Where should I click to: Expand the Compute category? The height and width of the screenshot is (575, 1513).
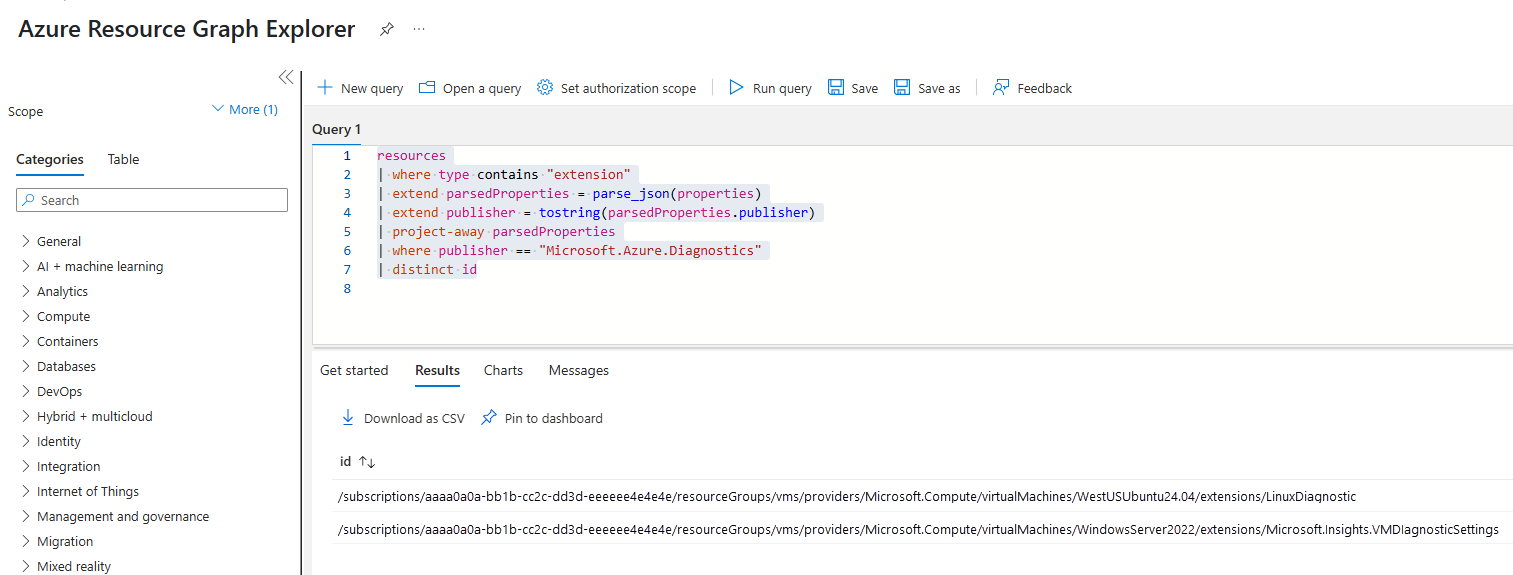(26, 316)
